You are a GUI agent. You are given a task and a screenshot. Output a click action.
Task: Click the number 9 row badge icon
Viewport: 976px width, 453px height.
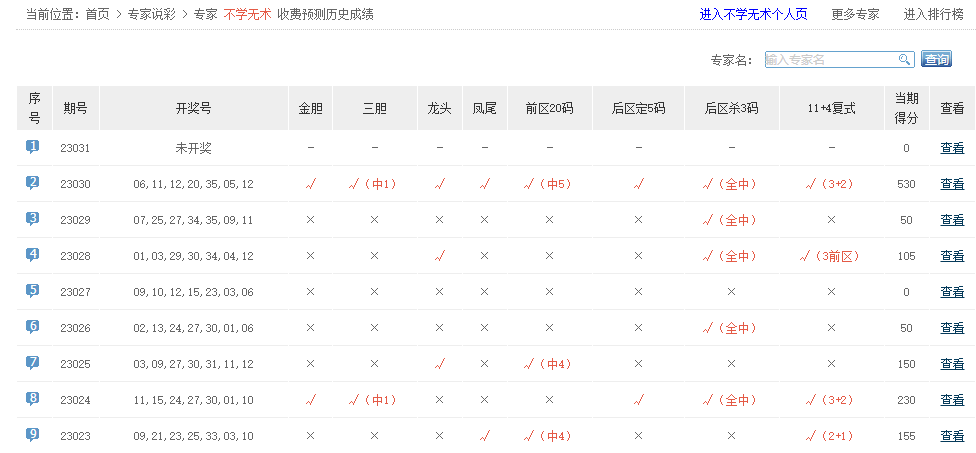tap(33, 435)
